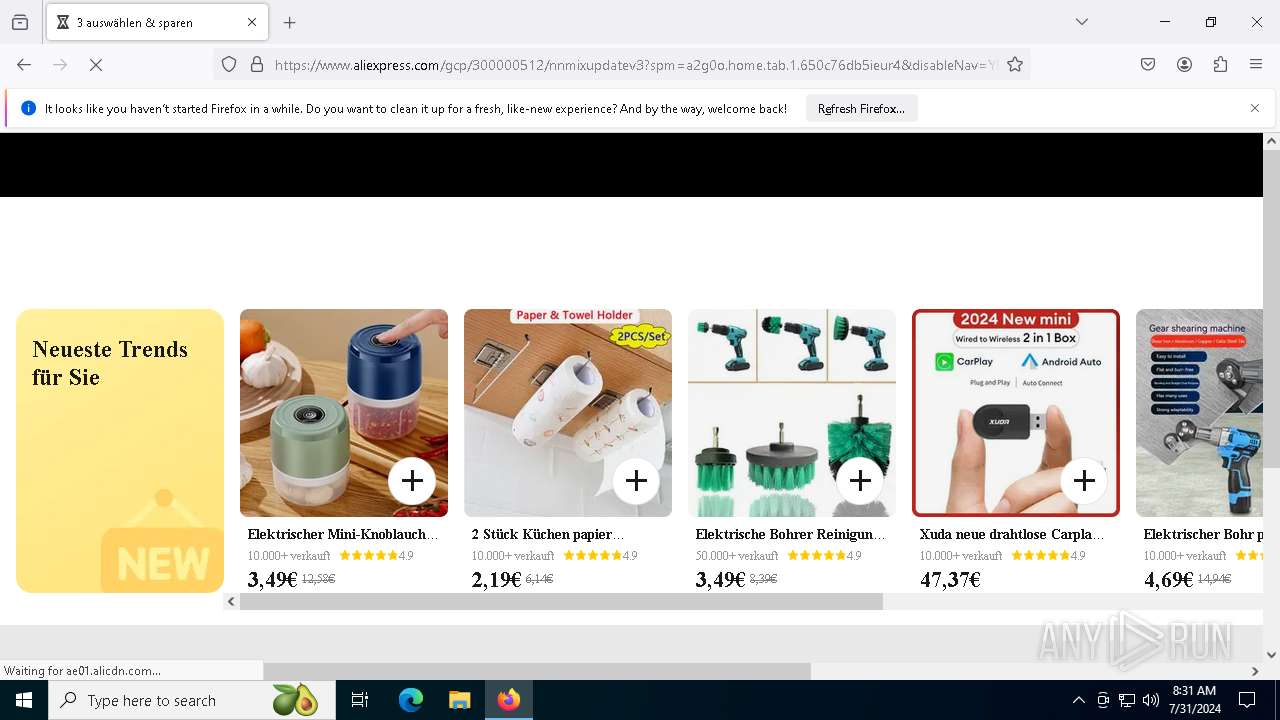Show hidden system tray icons chevron
The height and width of the screenshot is (720, 1280).
click(x=1078, y=700)
